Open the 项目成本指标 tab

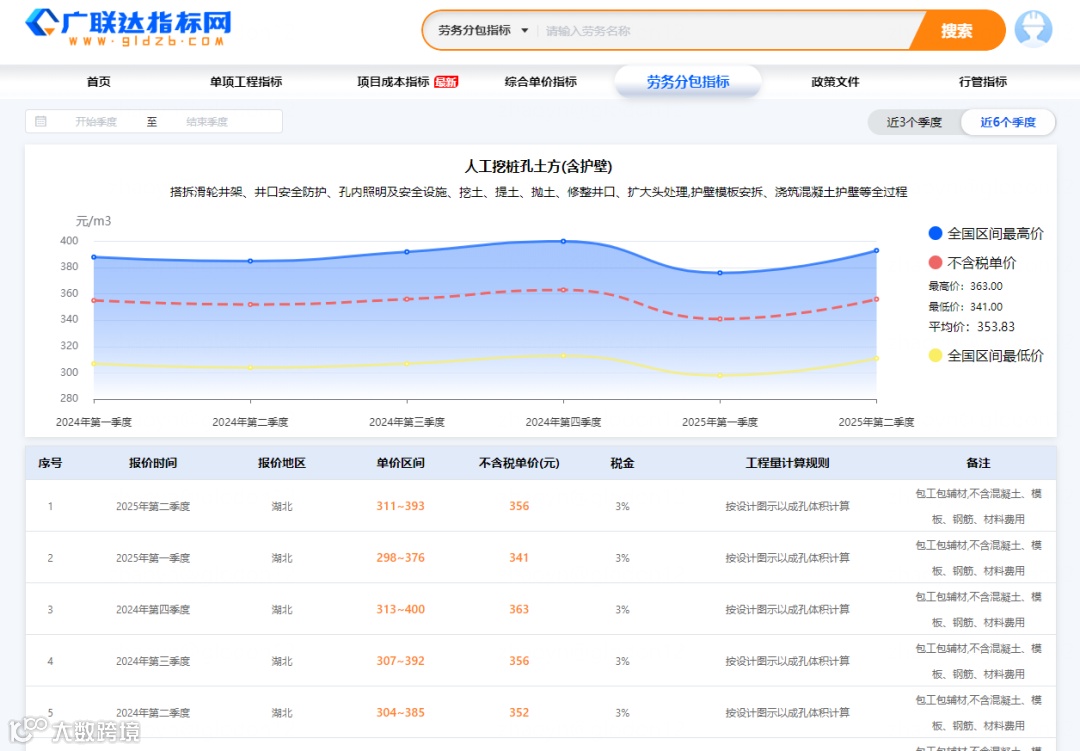click(x=393, y=82)
